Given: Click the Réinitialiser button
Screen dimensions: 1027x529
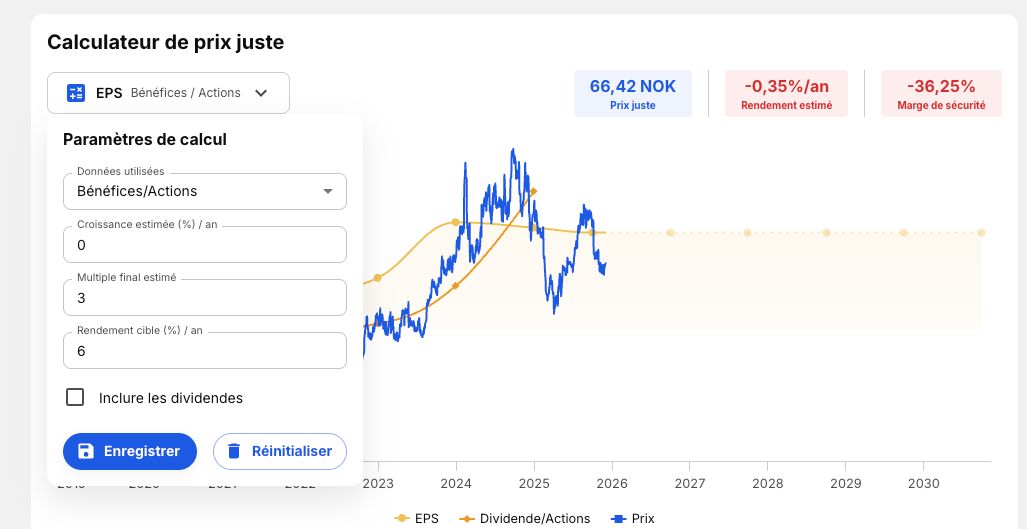Looking at the screenshot, I should (x=280, y=451).
